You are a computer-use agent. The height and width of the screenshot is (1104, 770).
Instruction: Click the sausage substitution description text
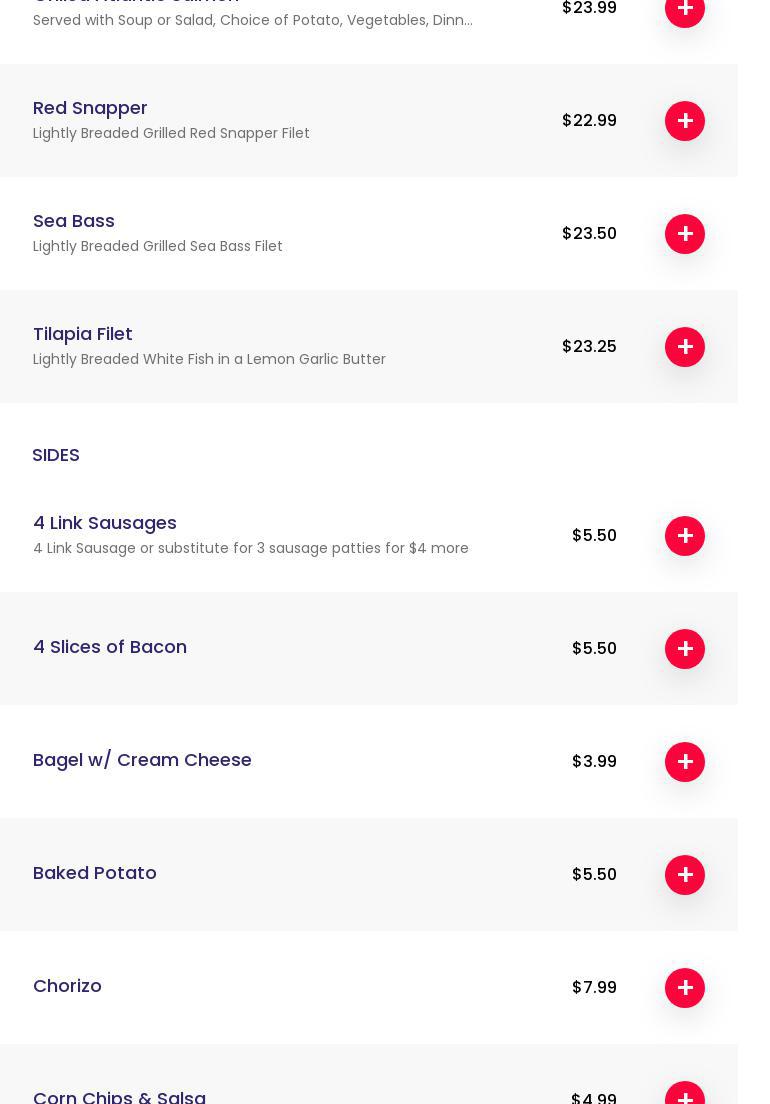click(251, 548)
